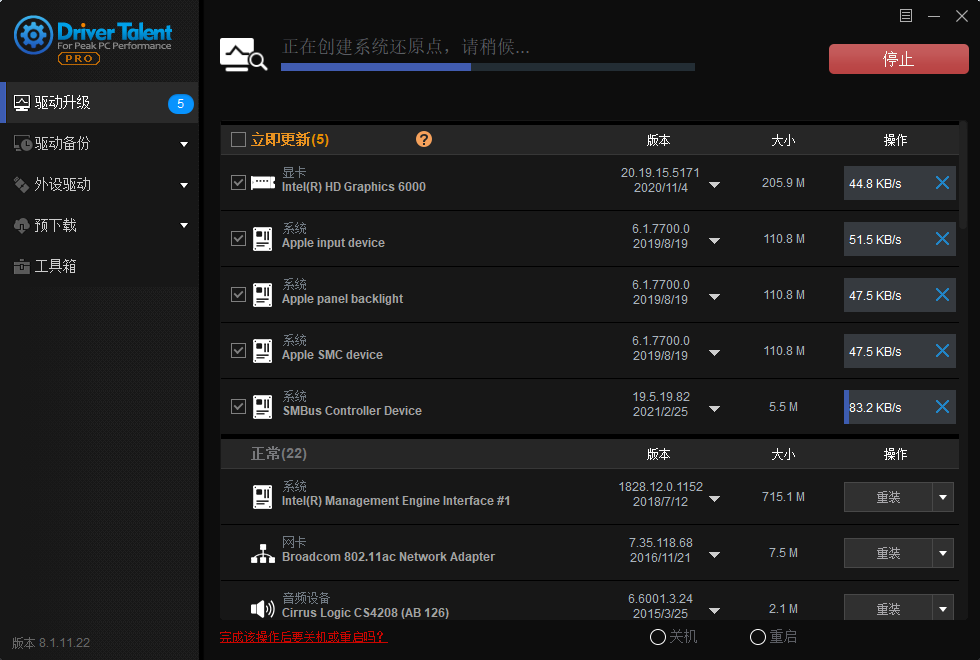Screen dimensions: 980x660
Task: Cancel SMBus Controller Device download
Action: [942, 407]
